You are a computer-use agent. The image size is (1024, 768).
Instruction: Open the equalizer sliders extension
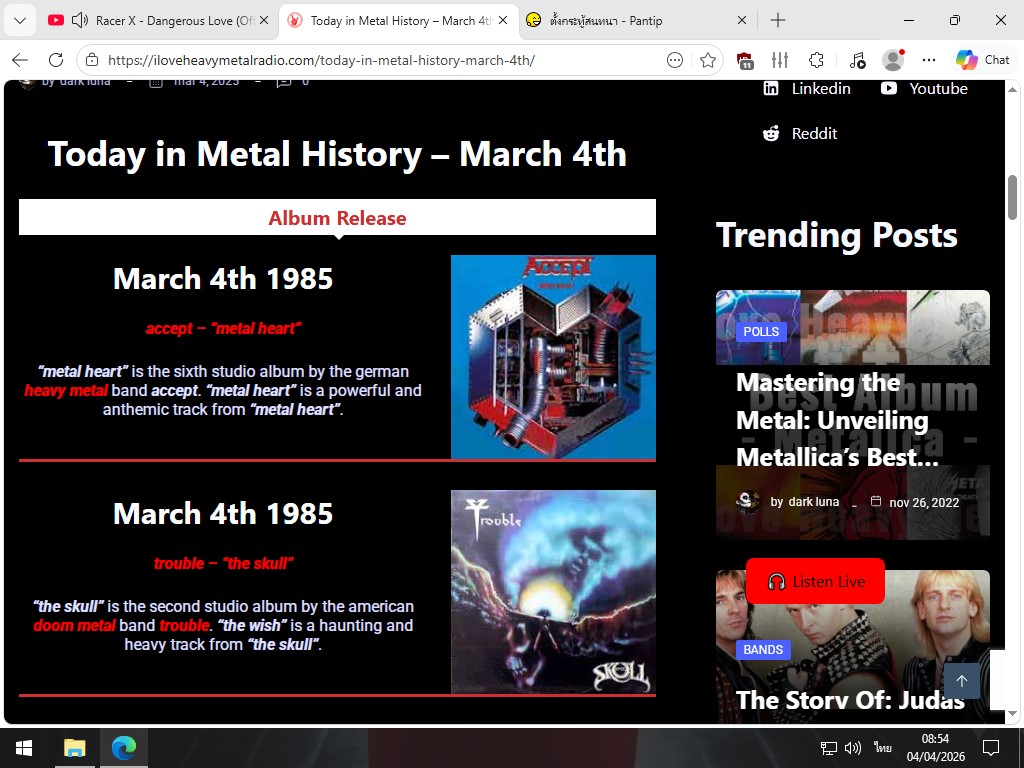780,60
